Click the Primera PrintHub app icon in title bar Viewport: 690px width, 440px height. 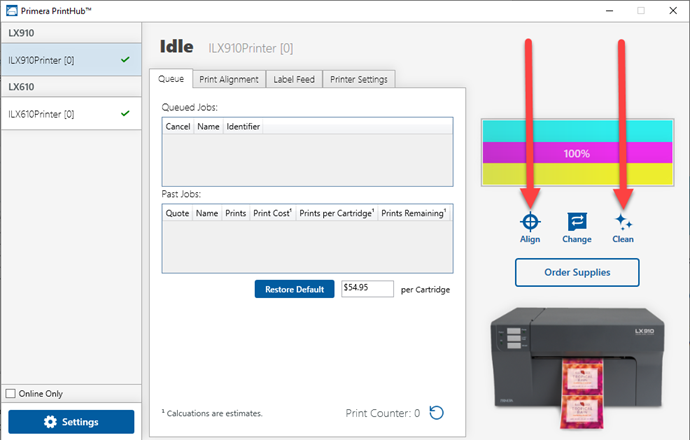(11, 11)
